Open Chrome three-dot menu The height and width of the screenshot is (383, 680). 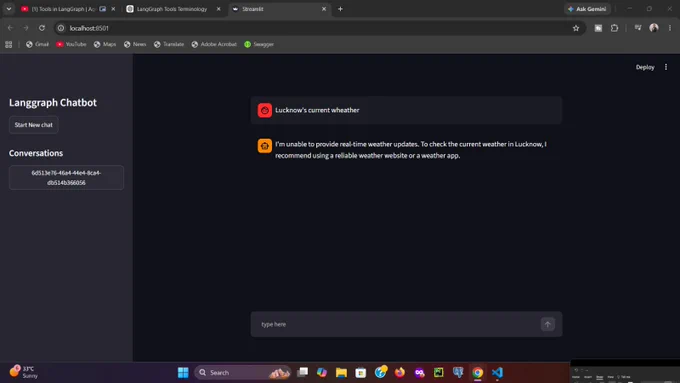pos(670,28)
